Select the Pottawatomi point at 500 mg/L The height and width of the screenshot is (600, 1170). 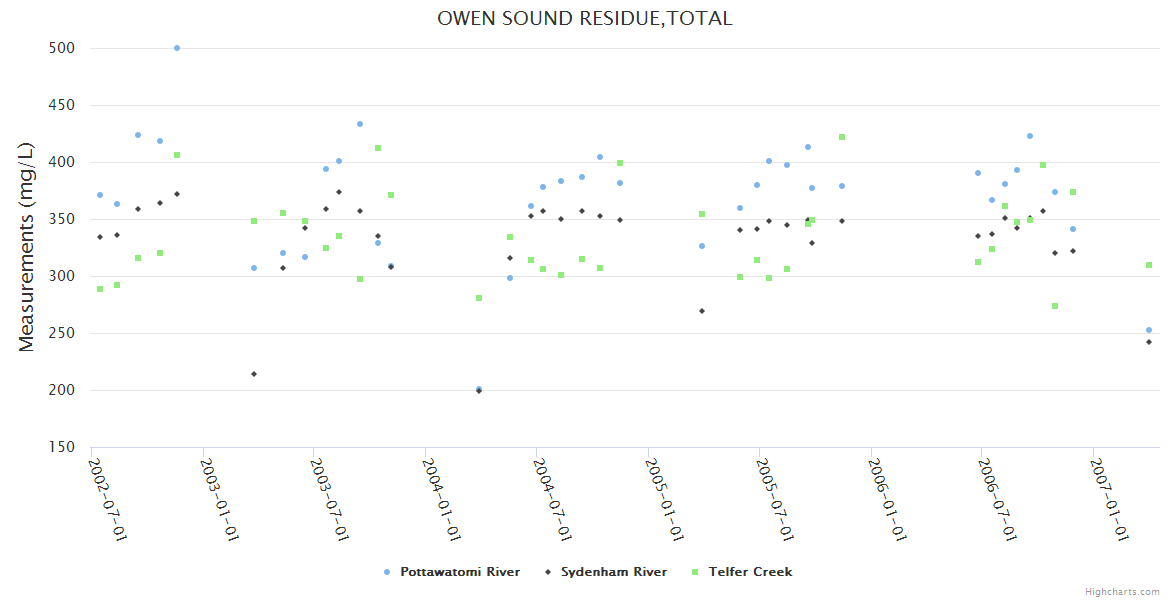pyautogui.click(x=177, y=48)
